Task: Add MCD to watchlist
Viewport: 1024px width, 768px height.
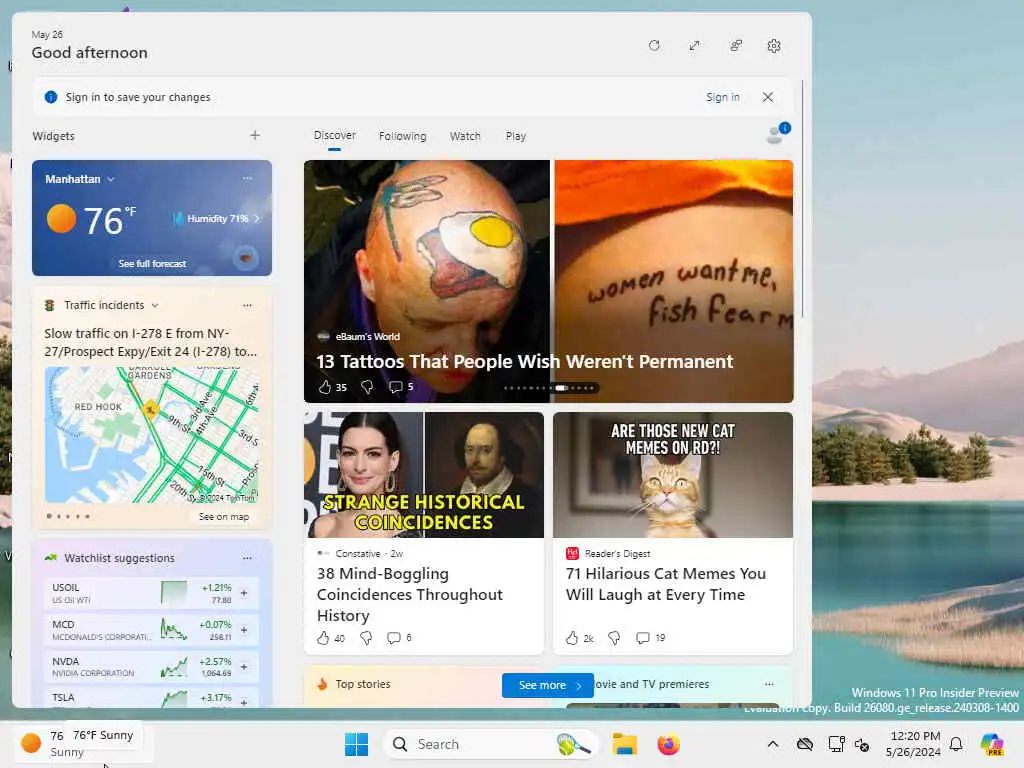Action: (244, 630)
